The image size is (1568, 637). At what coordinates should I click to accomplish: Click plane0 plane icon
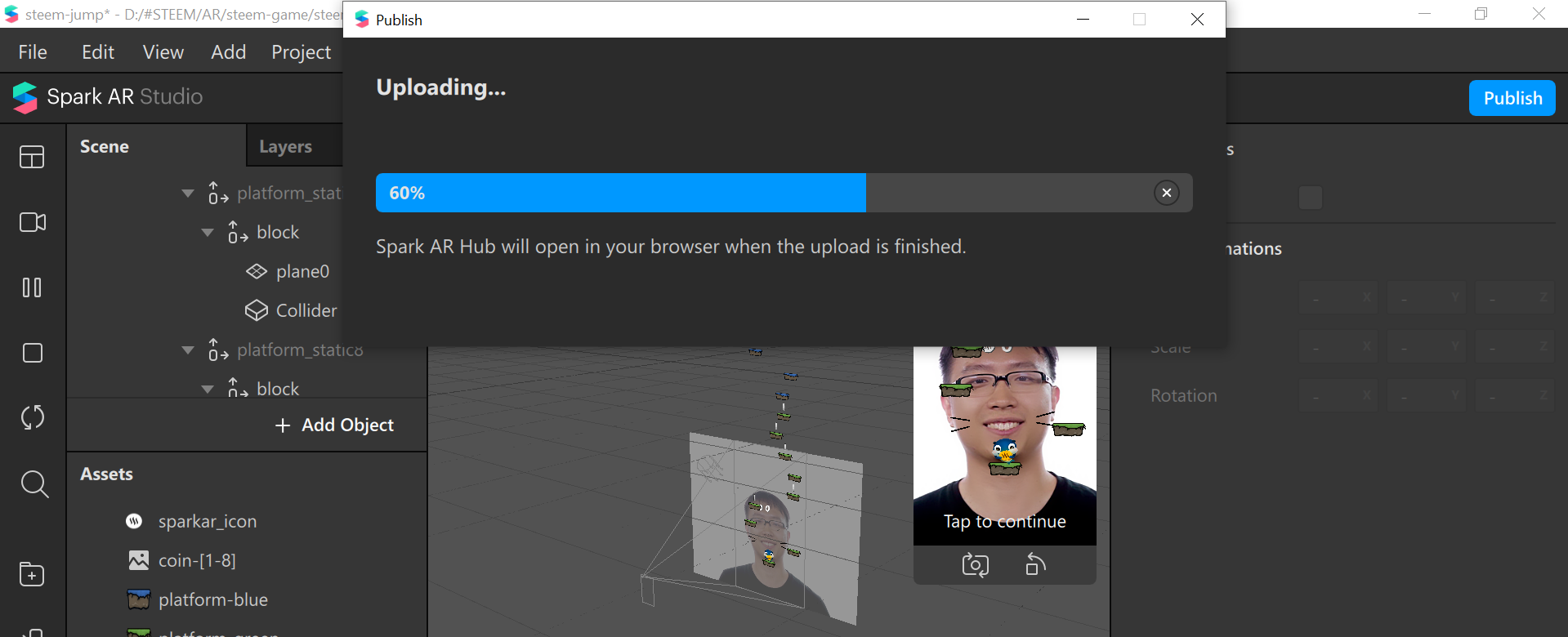(x=257, y=271)
